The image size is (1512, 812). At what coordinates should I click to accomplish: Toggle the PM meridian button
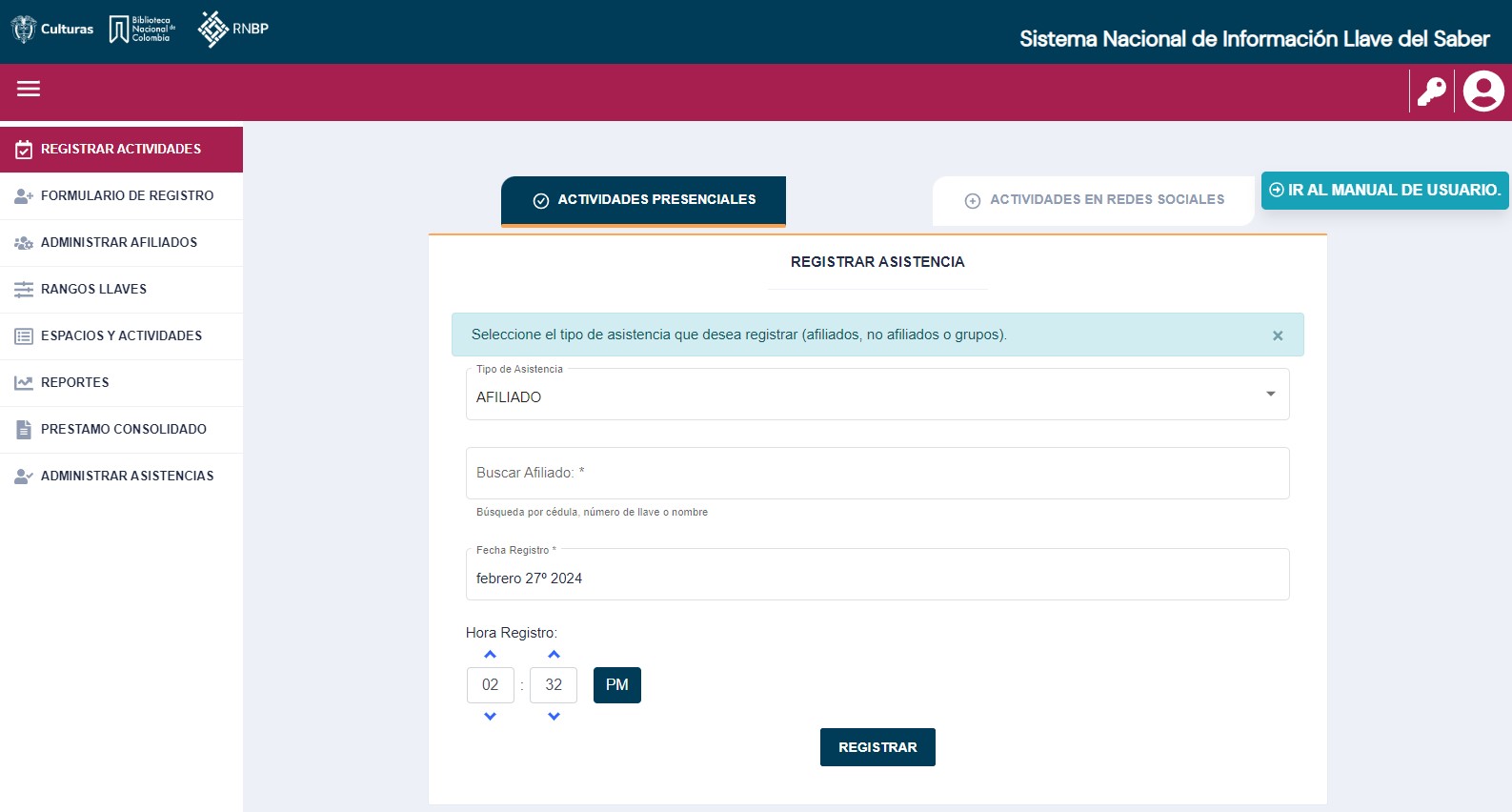click(617, 685)
